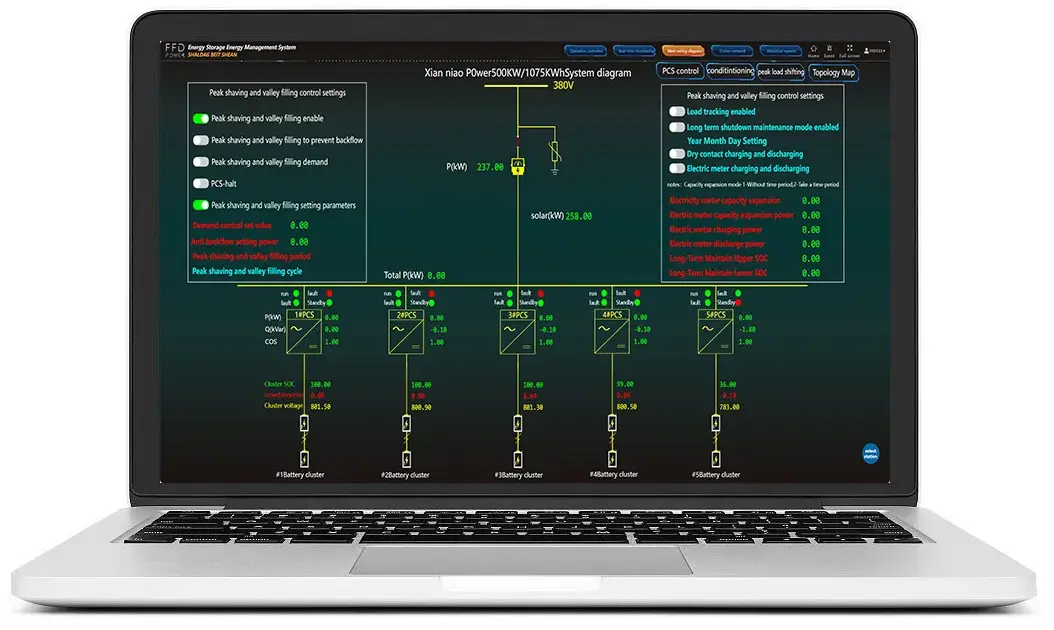Click the yellow grid meter icon

point(518,167)
